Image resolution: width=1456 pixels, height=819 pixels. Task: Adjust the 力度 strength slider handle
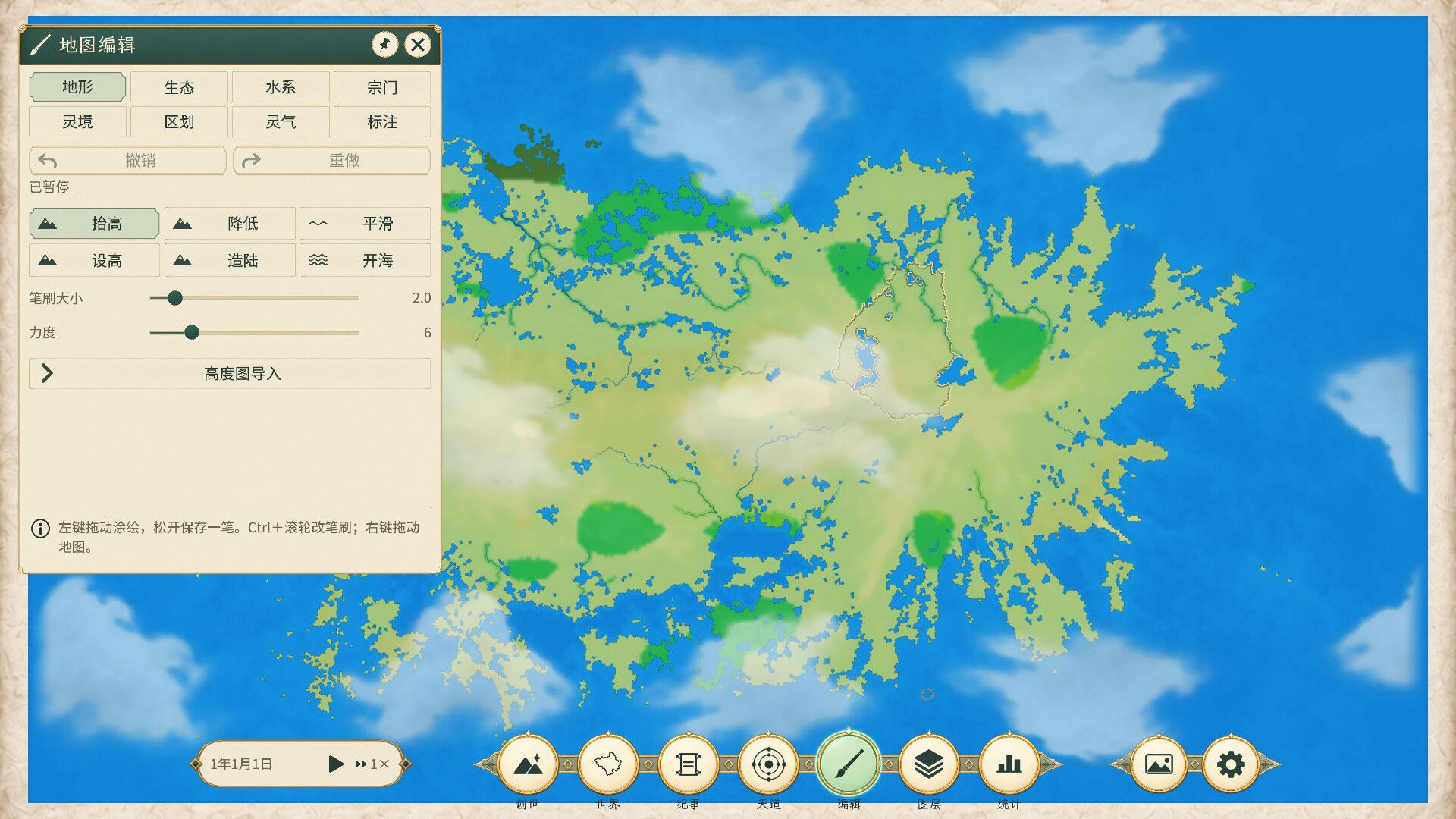tap(192, 332)
